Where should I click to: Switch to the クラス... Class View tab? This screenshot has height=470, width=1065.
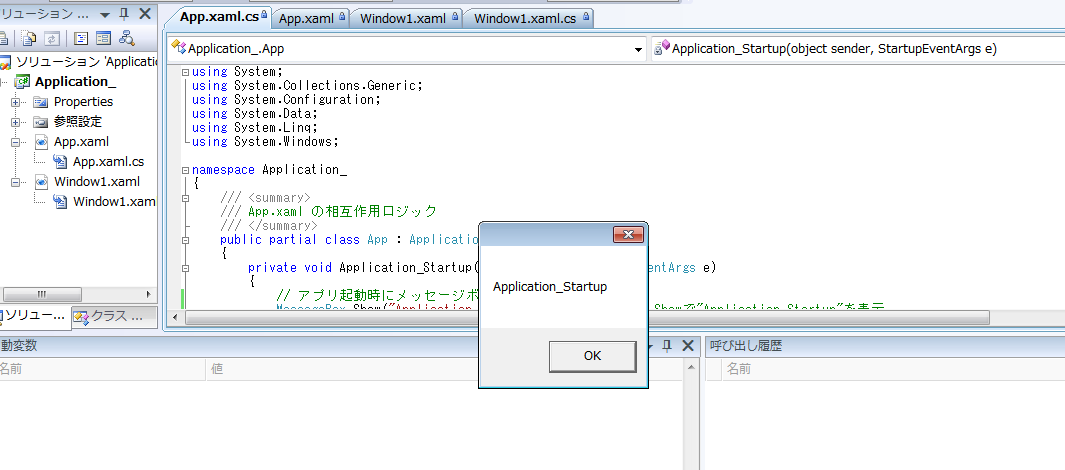(x=113, y=317)
